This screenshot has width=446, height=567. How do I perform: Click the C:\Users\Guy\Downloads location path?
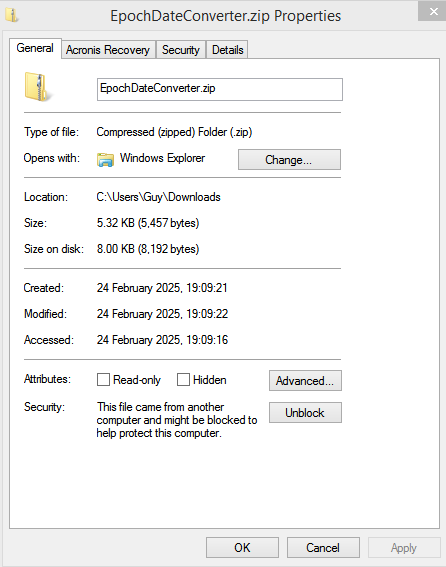158,197
